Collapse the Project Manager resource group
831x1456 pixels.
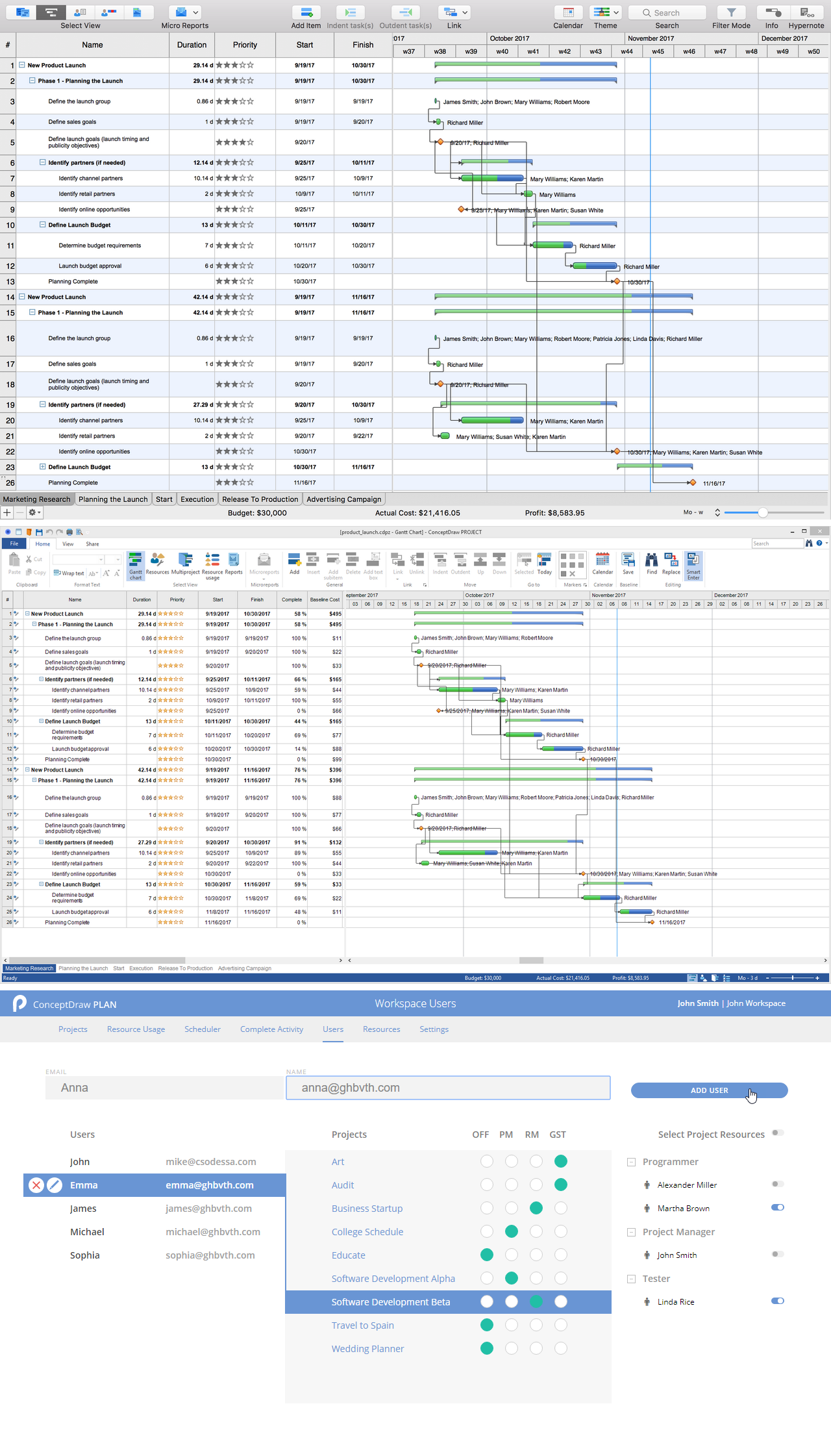[x=631, y=1232]
